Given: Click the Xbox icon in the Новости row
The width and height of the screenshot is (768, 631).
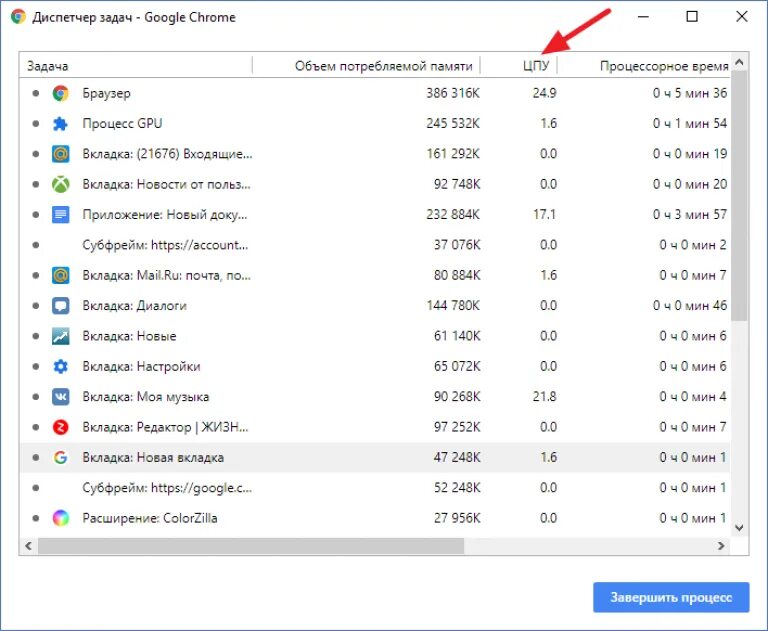Looking at the screenshot, I should tap(60, 184).
